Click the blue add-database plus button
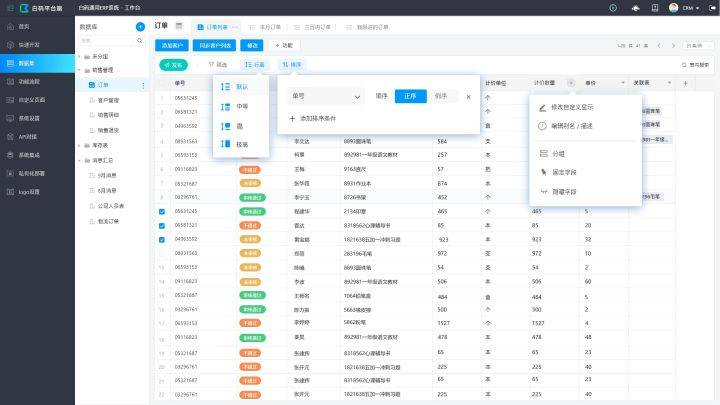The height and width of the screenshot is (405, 720). [x=141, y=27]
